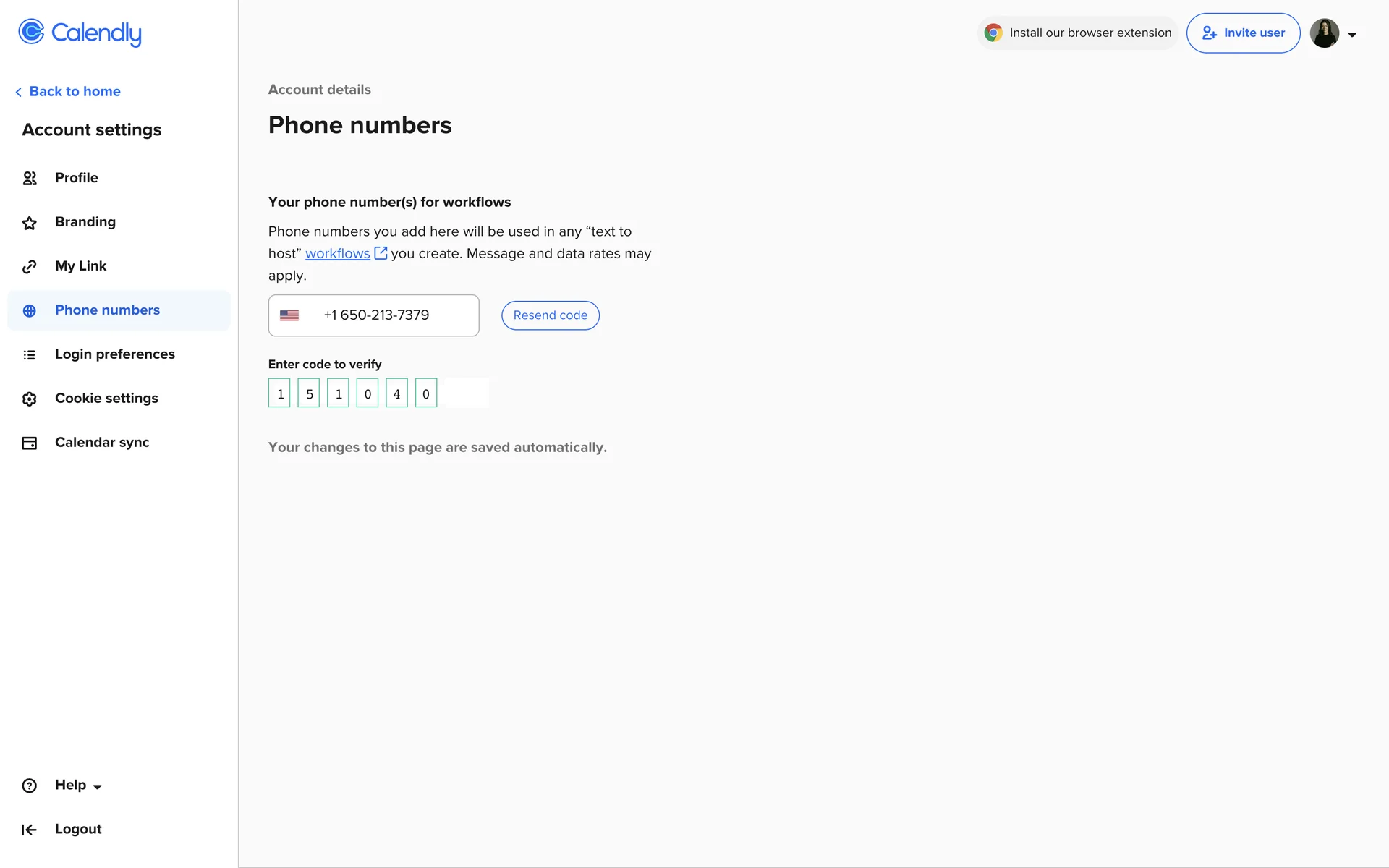Click the Profile people icon
This screenshot has width=1389, height=868.
click(30, 178)
